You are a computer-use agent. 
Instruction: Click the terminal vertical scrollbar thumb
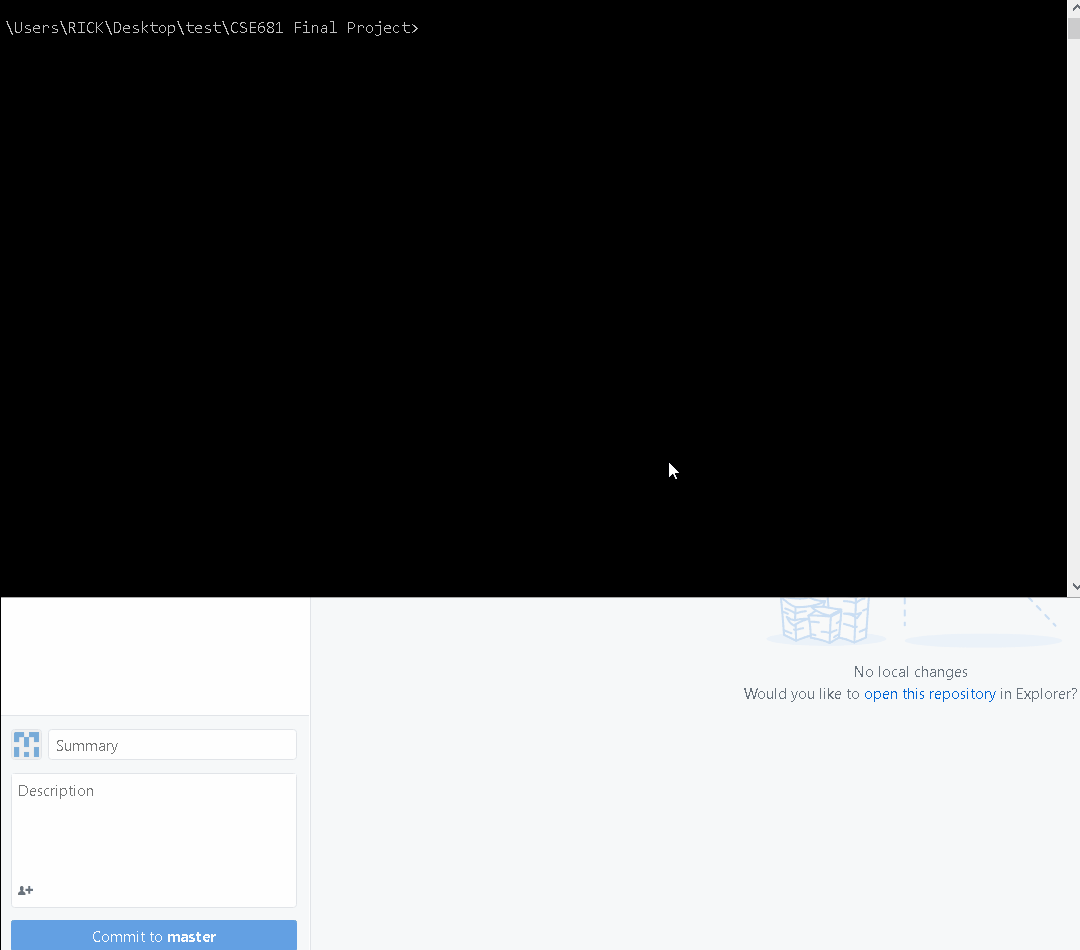[1074, 28]
